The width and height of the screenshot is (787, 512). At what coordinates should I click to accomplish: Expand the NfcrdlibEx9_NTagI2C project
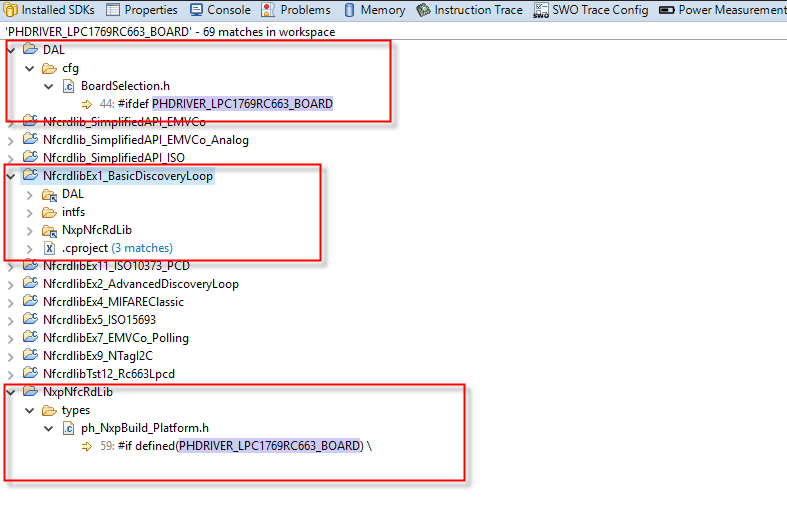11,357
